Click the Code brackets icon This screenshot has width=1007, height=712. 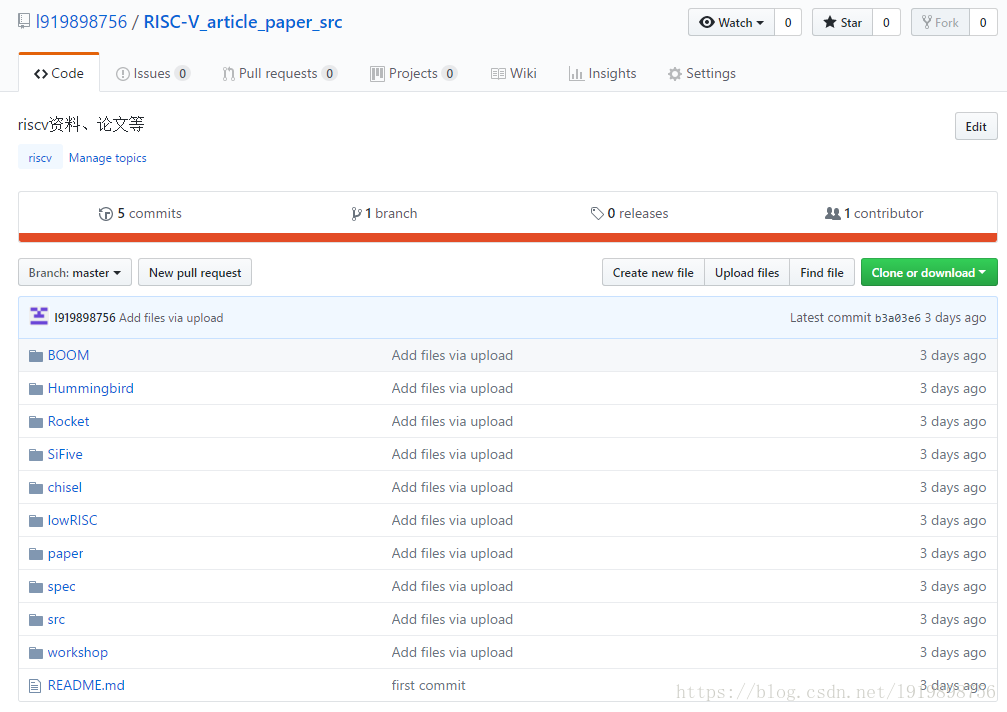[x=41, y=74]
